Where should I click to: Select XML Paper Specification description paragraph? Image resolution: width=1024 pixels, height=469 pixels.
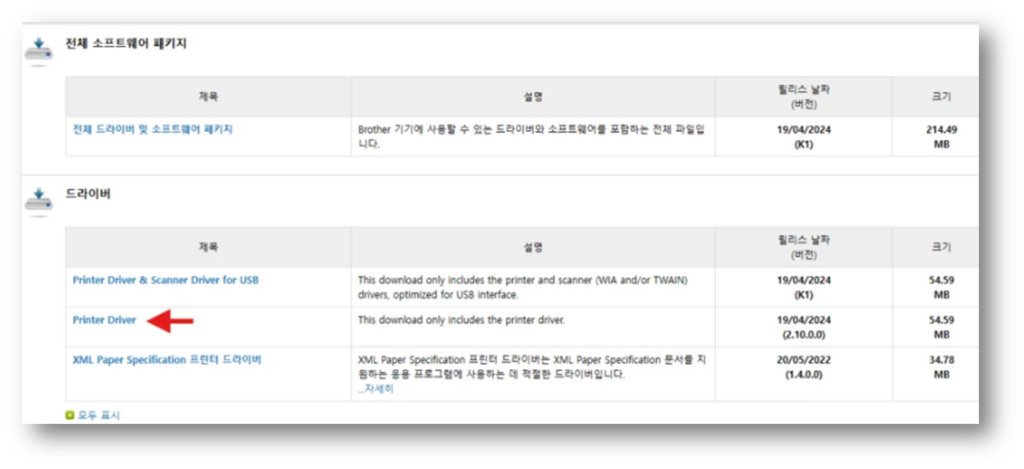click(x=532, y=367)
